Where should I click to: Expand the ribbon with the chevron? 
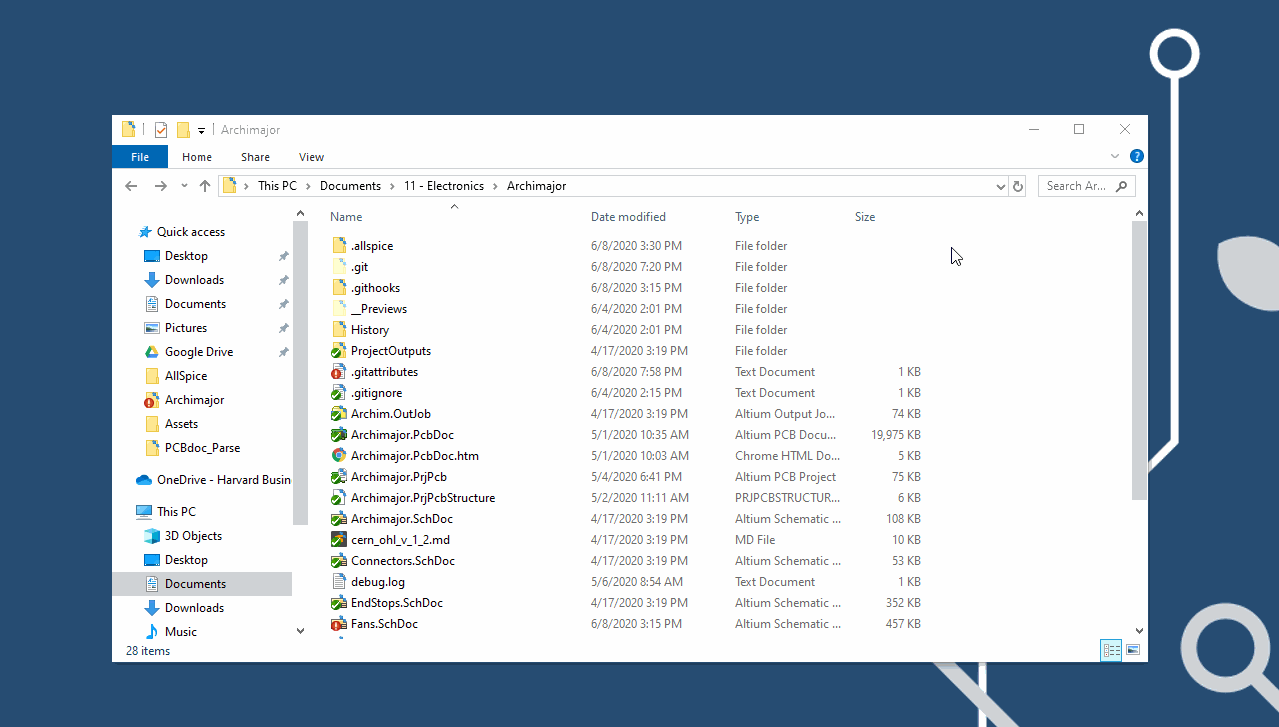tap(1115, 157)
